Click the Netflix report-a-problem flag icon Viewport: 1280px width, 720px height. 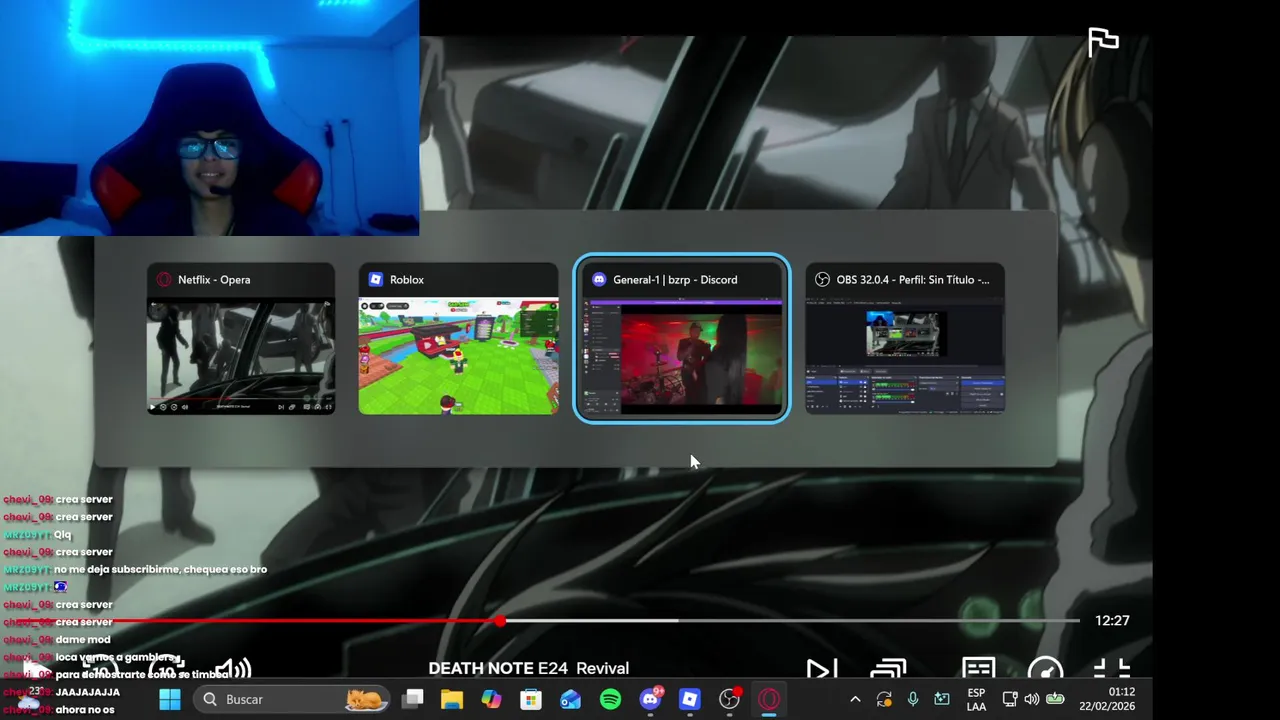[x=1103, y=42]
